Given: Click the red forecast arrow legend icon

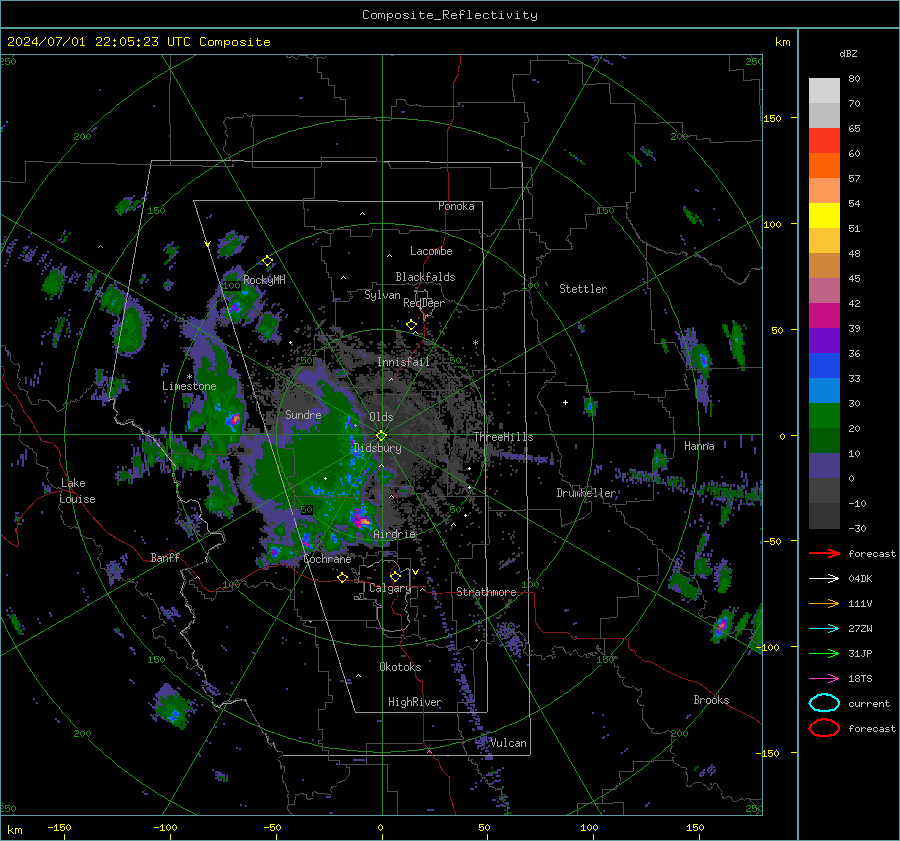Looking at the screenshot, I should click(x=824, y=553).
